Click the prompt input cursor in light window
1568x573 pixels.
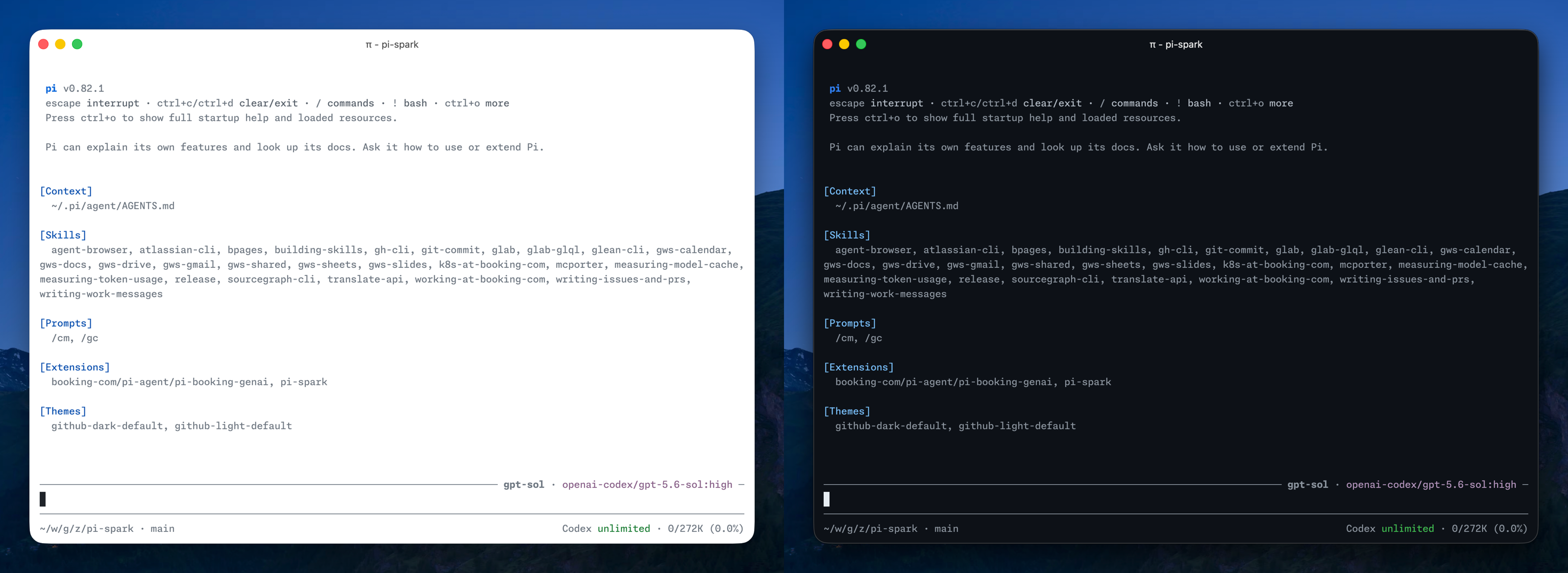pyautogui.click(x=43, y=500)
